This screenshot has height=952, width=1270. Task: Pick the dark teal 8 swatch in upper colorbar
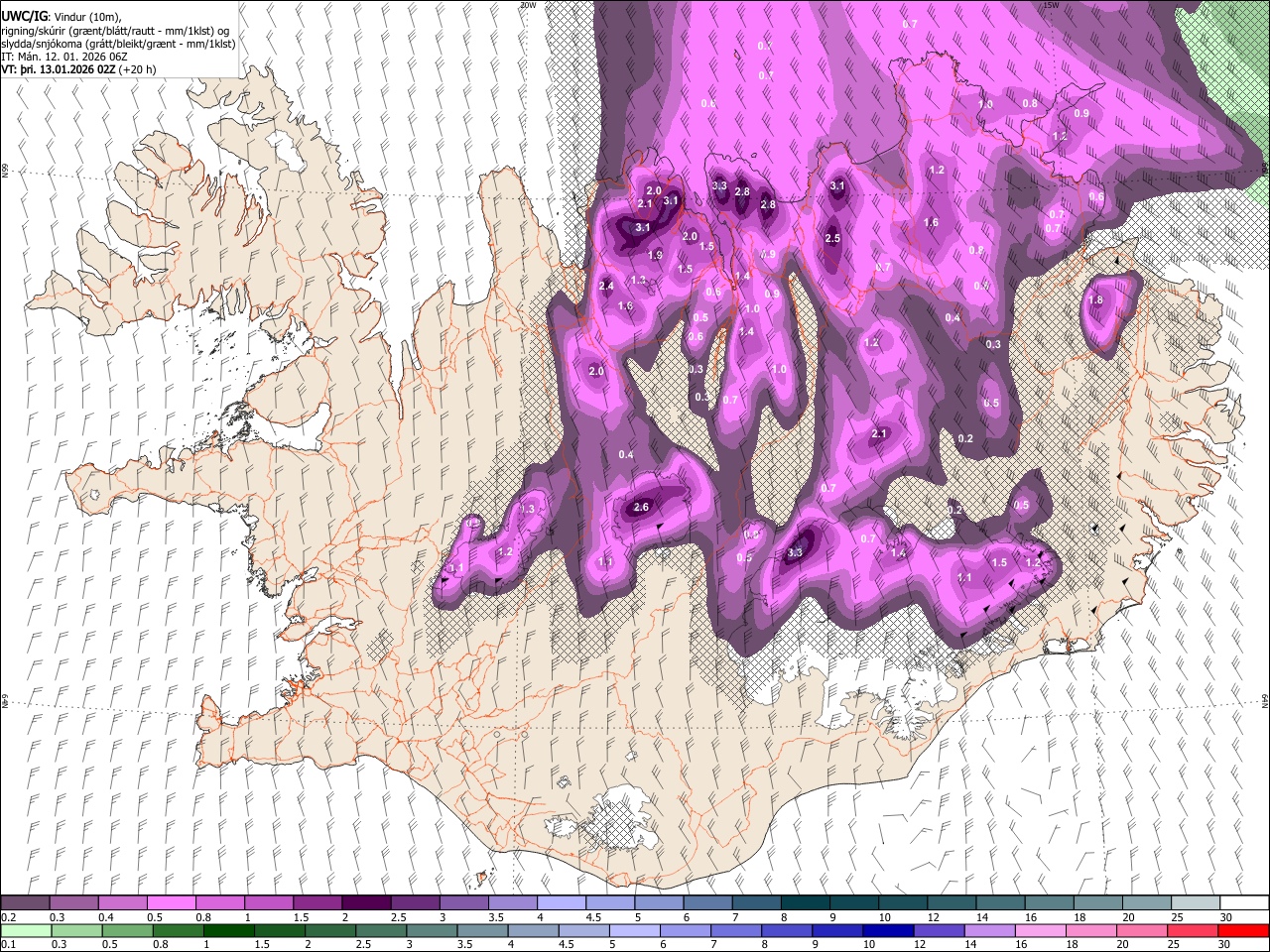pyautogui.click(x=805, y=903)
